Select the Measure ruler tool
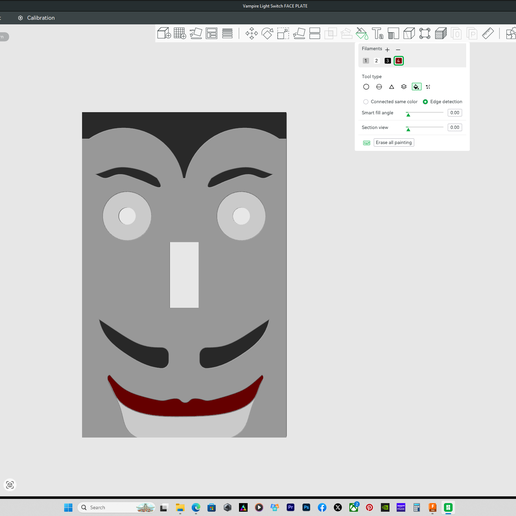 pos(488,33)
